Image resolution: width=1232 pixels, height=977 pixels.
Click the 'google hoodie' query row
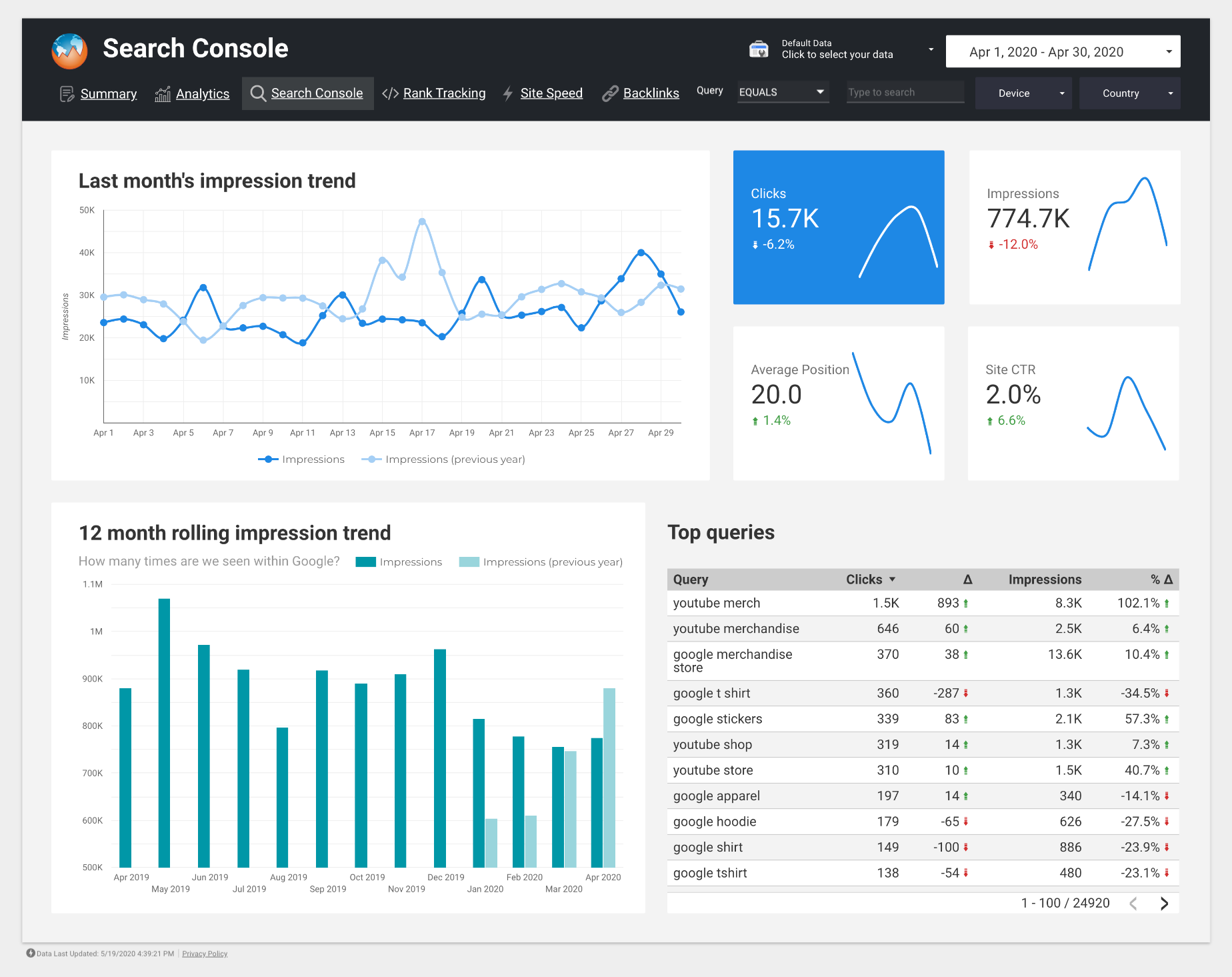point(923,822)
